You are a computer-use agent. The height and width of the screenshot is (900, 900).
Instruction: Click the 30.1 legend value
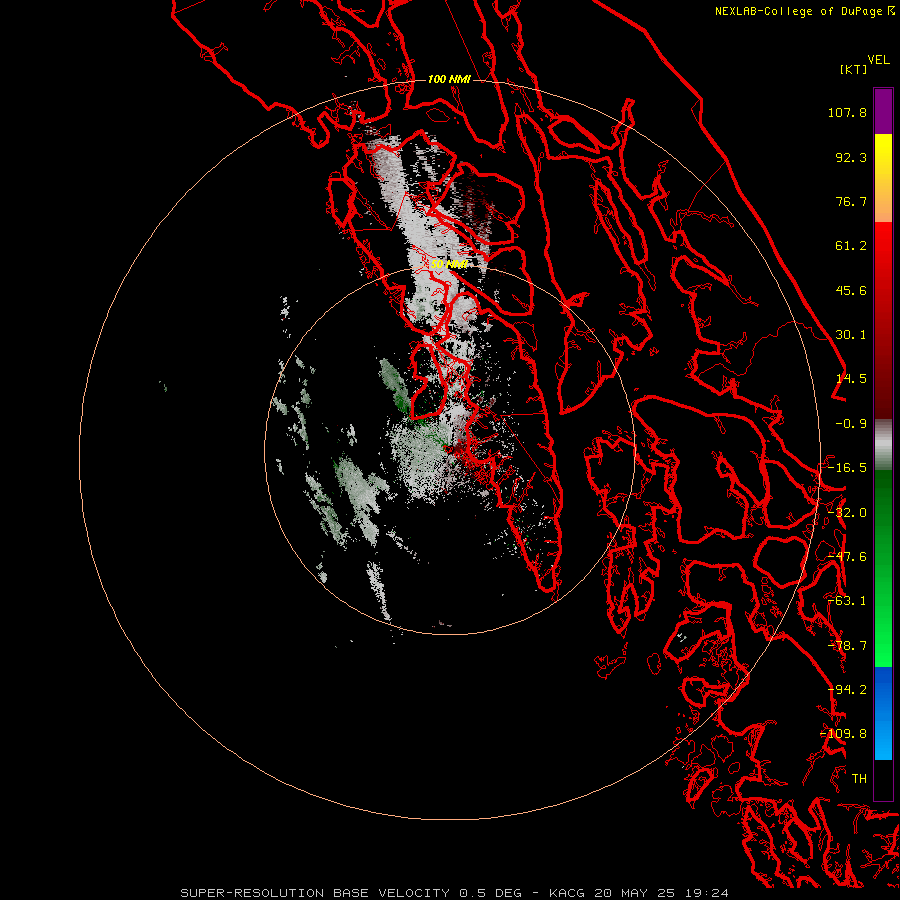(x=851, y=335)
